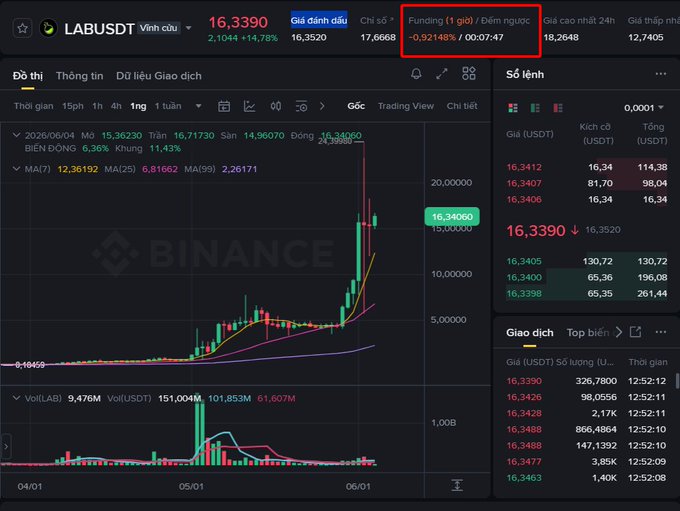Viewport: 680px width, 511px height.
Task: Open more timeframes dropdown arrow
Action: [x=198, y=106]
